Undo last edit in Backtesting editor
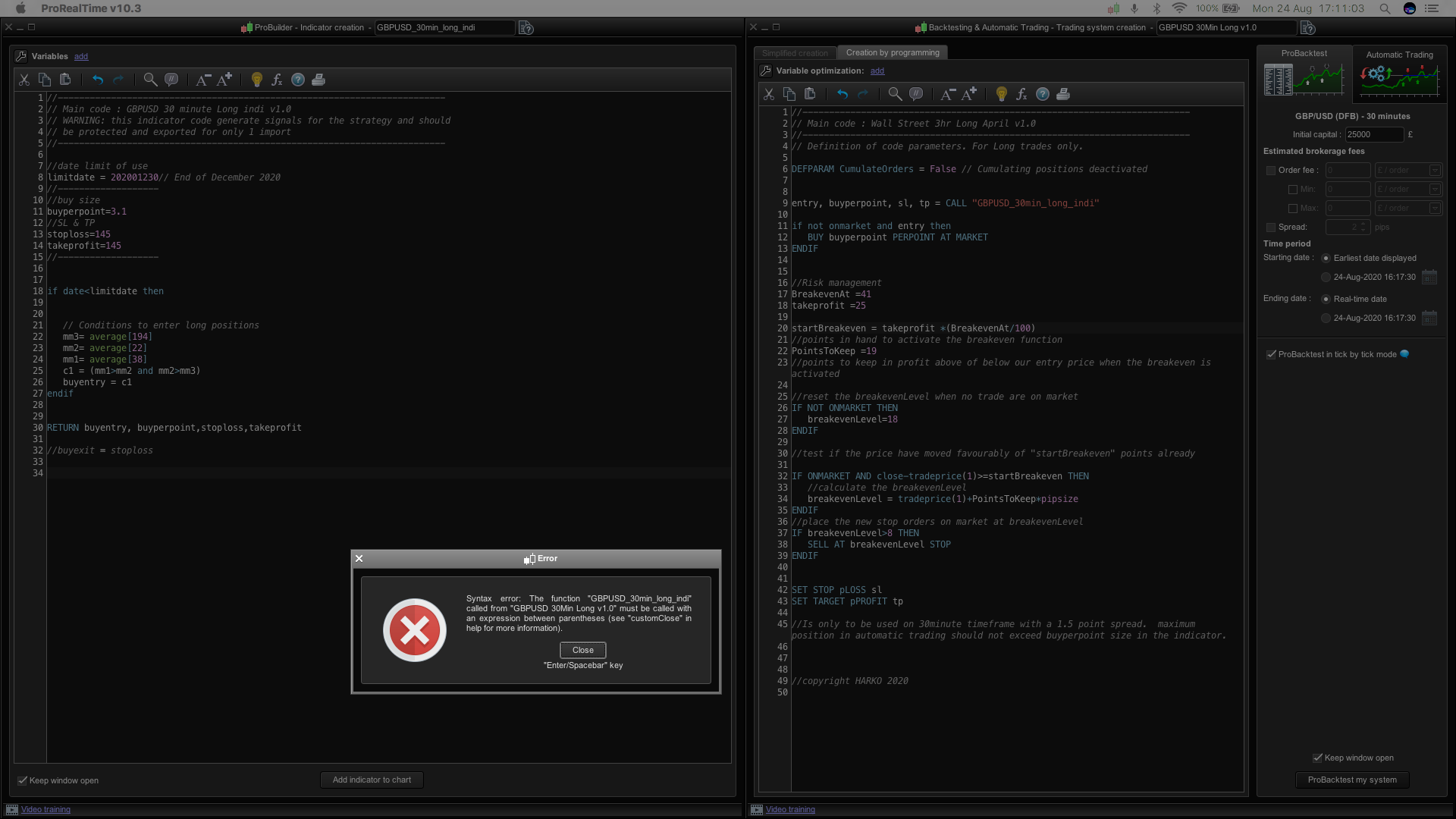Viewport: 1456px width, 819px height. tap(843, 94)
